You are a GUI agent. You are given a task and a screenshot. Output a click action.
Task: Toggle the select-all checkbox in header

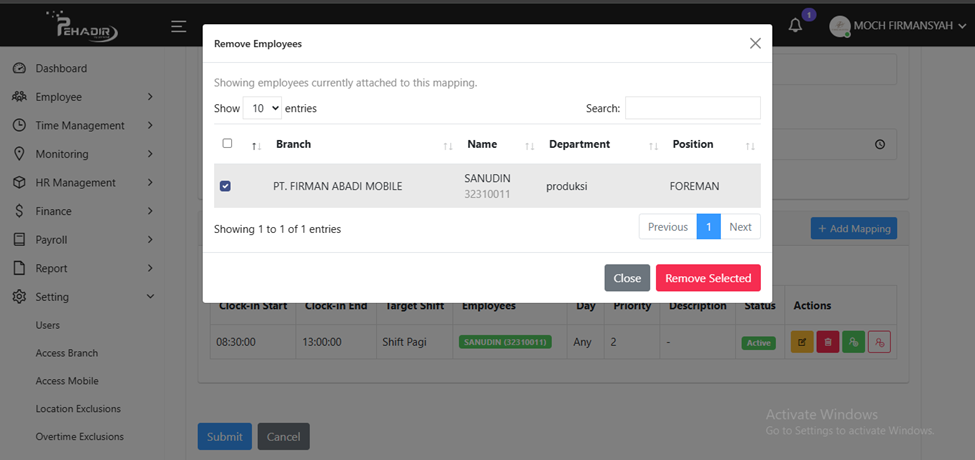tap(227, 144)
